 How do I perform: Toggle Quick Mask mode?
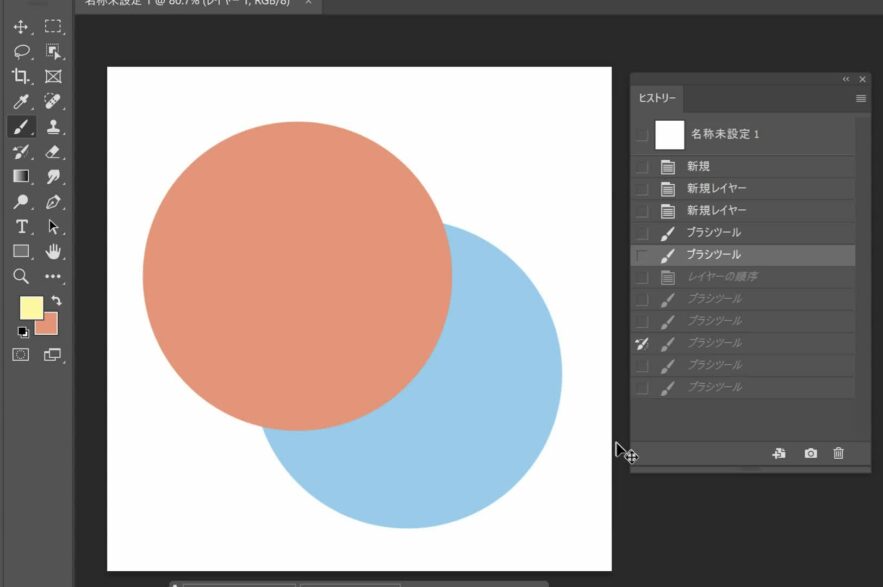tap(21, 354)
